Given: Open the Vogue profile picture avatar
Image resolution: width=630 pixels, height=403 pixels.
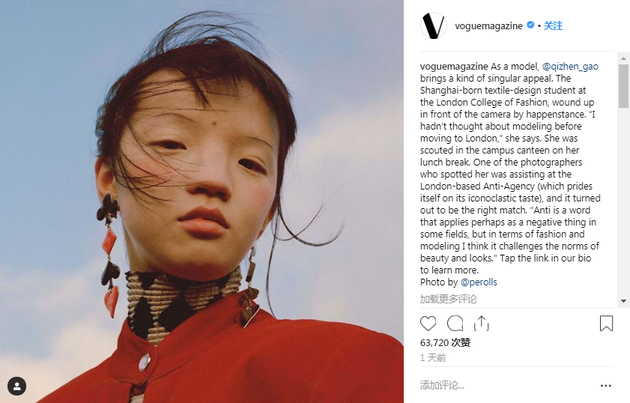Looking at the screenshot, I should click(433, 26).
